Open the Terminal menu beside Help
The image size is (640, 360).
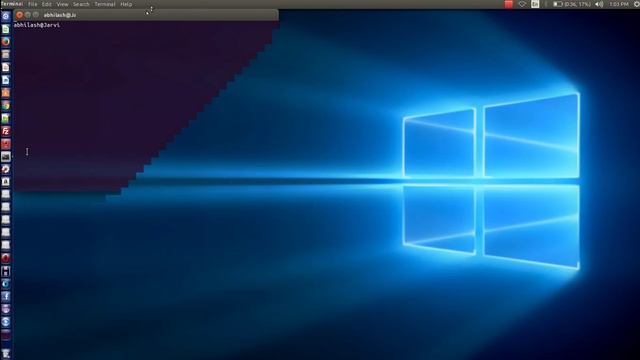pos(105,4)
